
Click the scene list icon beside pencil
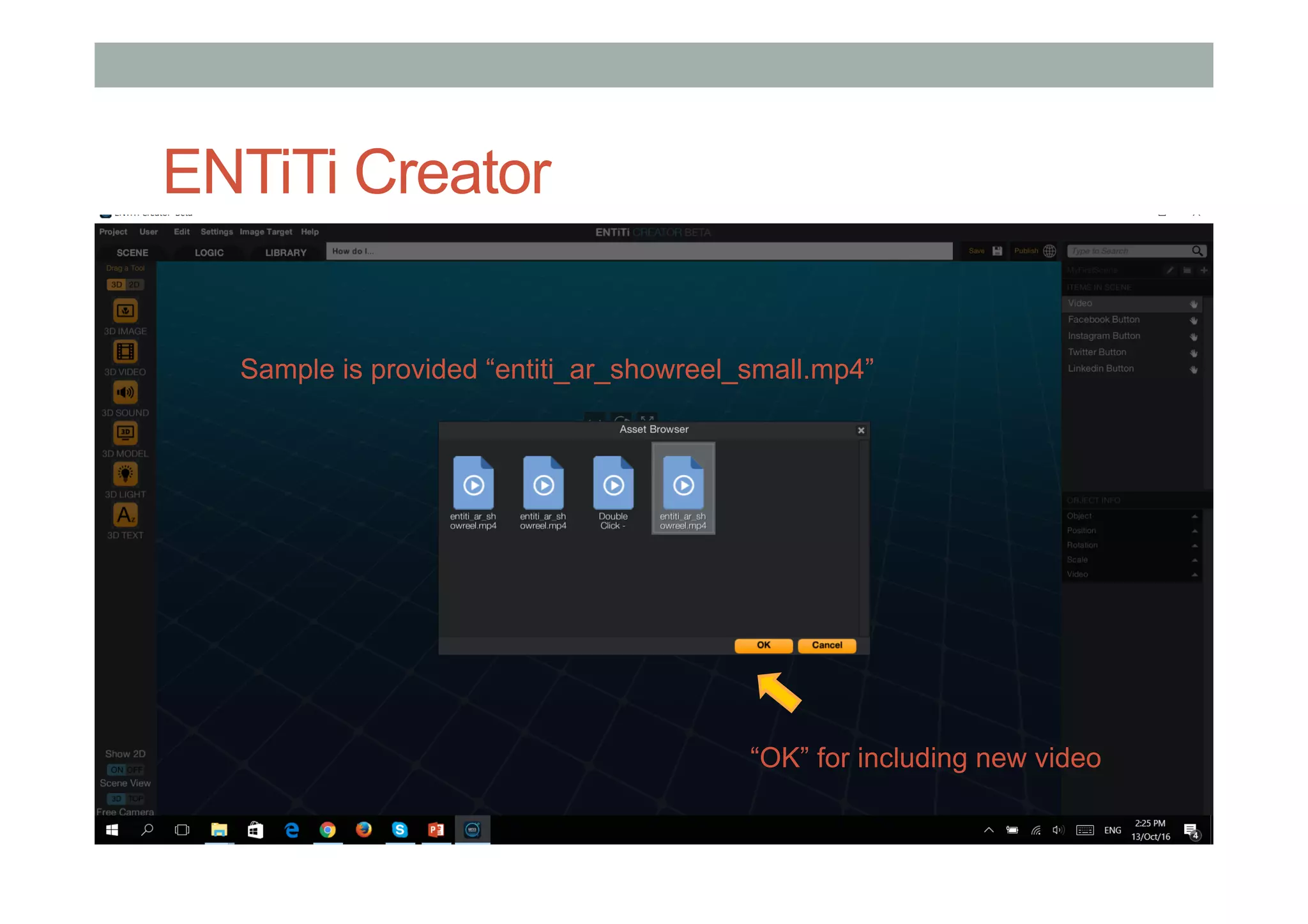(x=1187, y=270)
